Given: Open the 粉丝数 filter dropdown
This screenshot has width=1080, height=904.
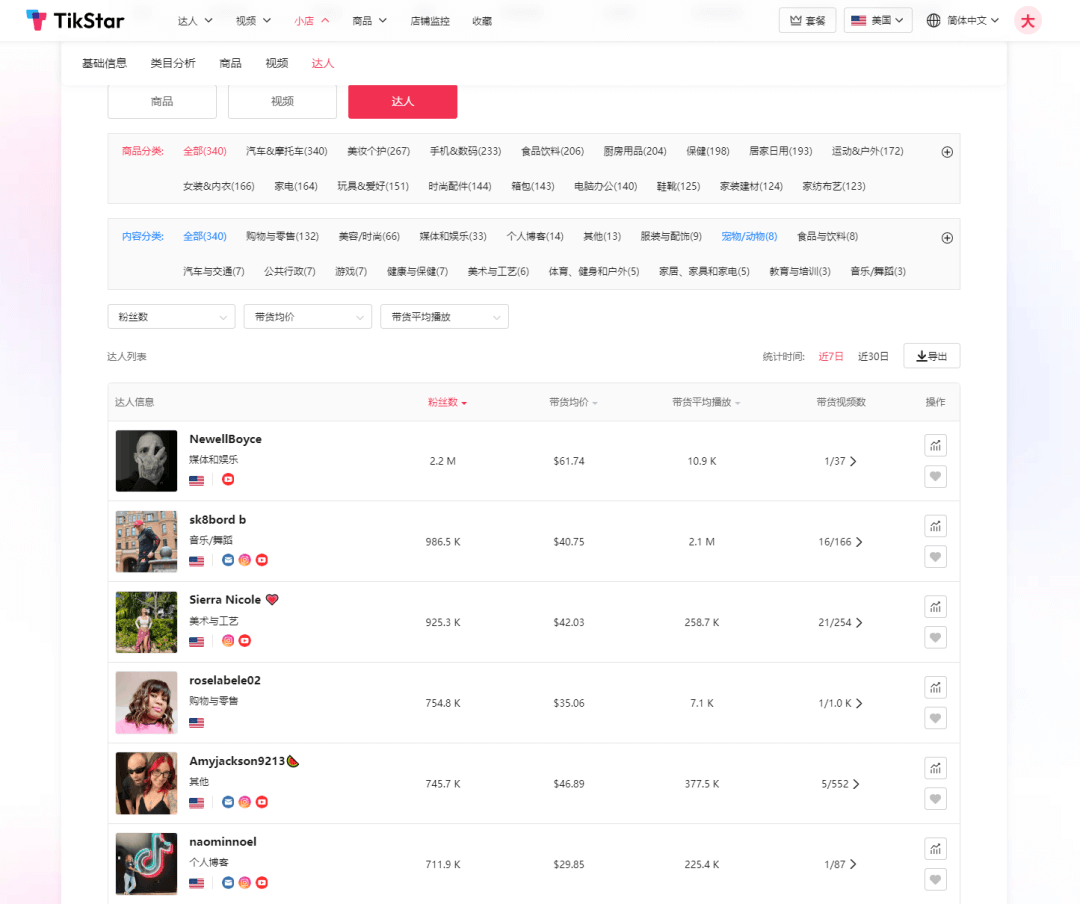Looking at the screenshot, I should 171,317.
